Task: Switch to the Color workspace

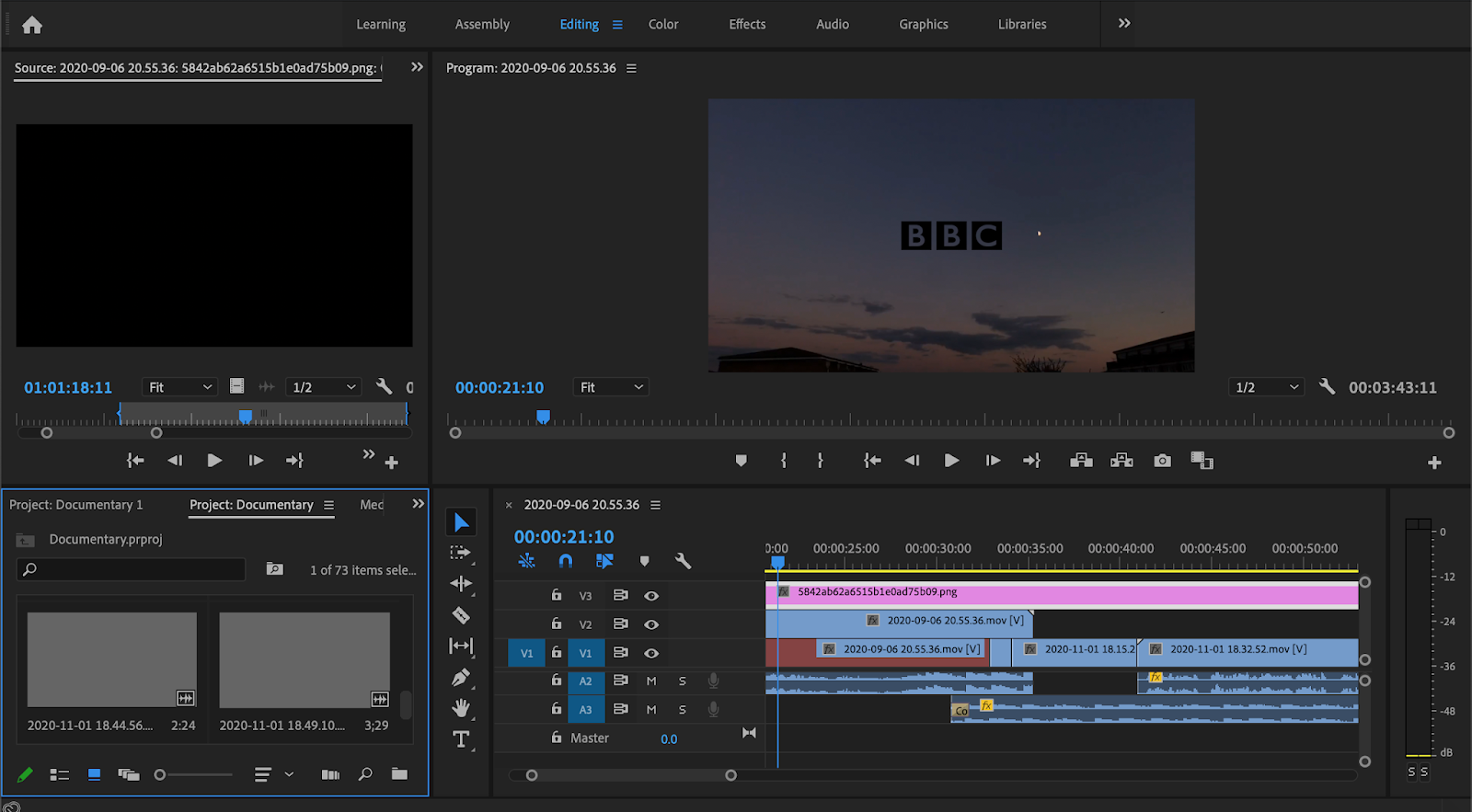Action: tap(663, 25)
